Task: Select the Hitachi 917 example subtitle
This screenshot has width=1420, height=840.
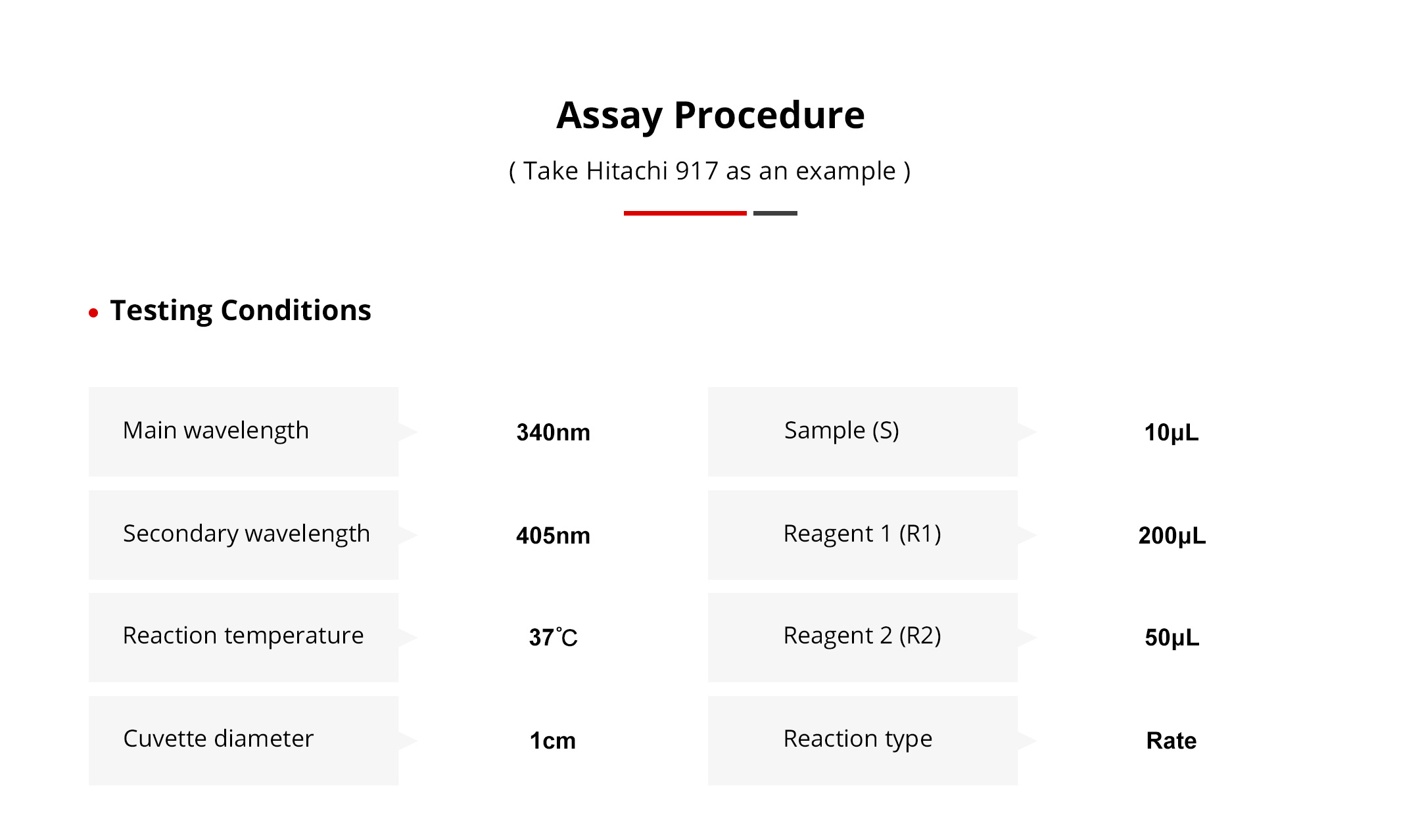Action: (x=710, y=171)
